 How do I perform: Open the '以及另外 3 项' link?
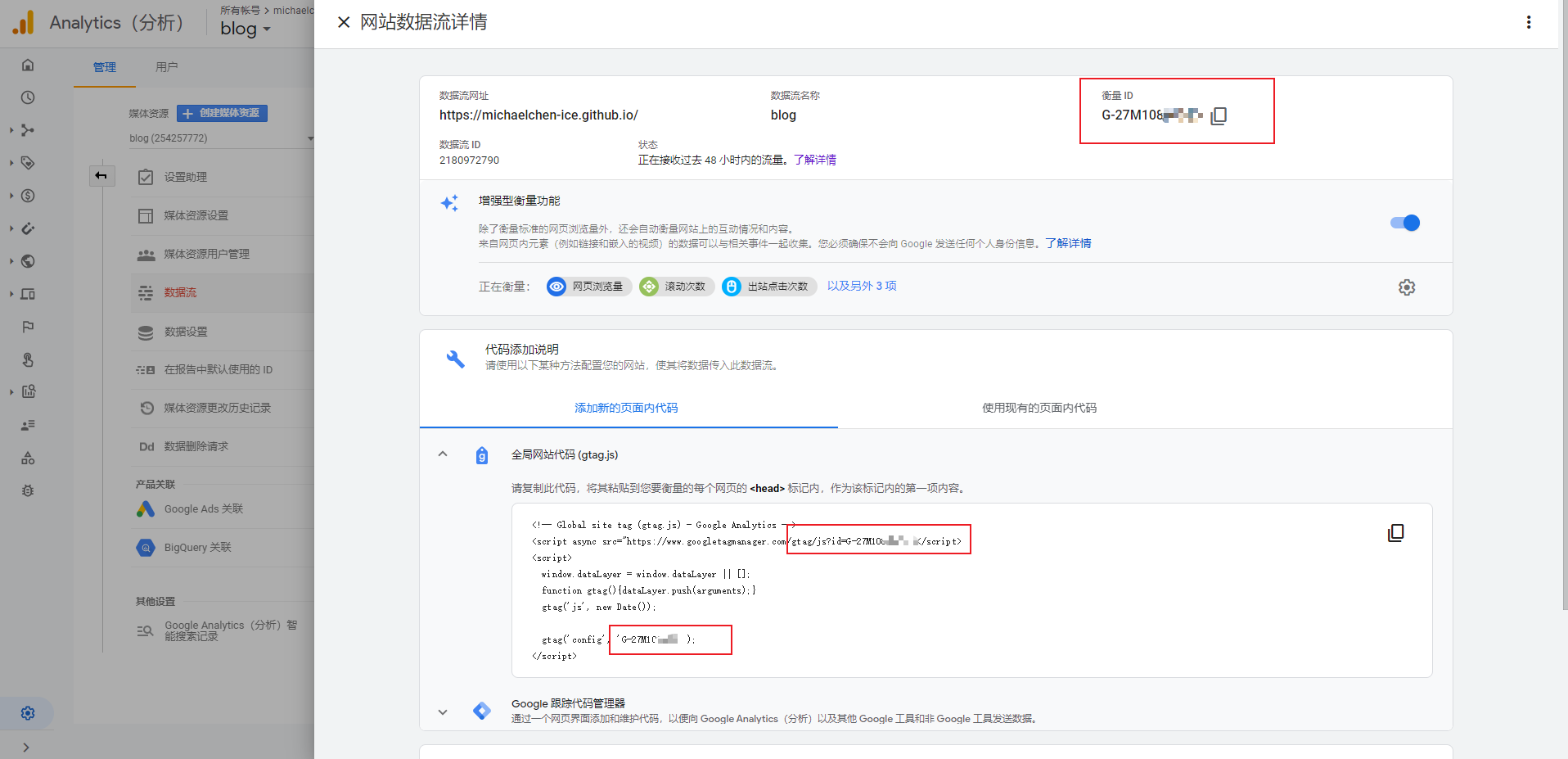point(862,286)
